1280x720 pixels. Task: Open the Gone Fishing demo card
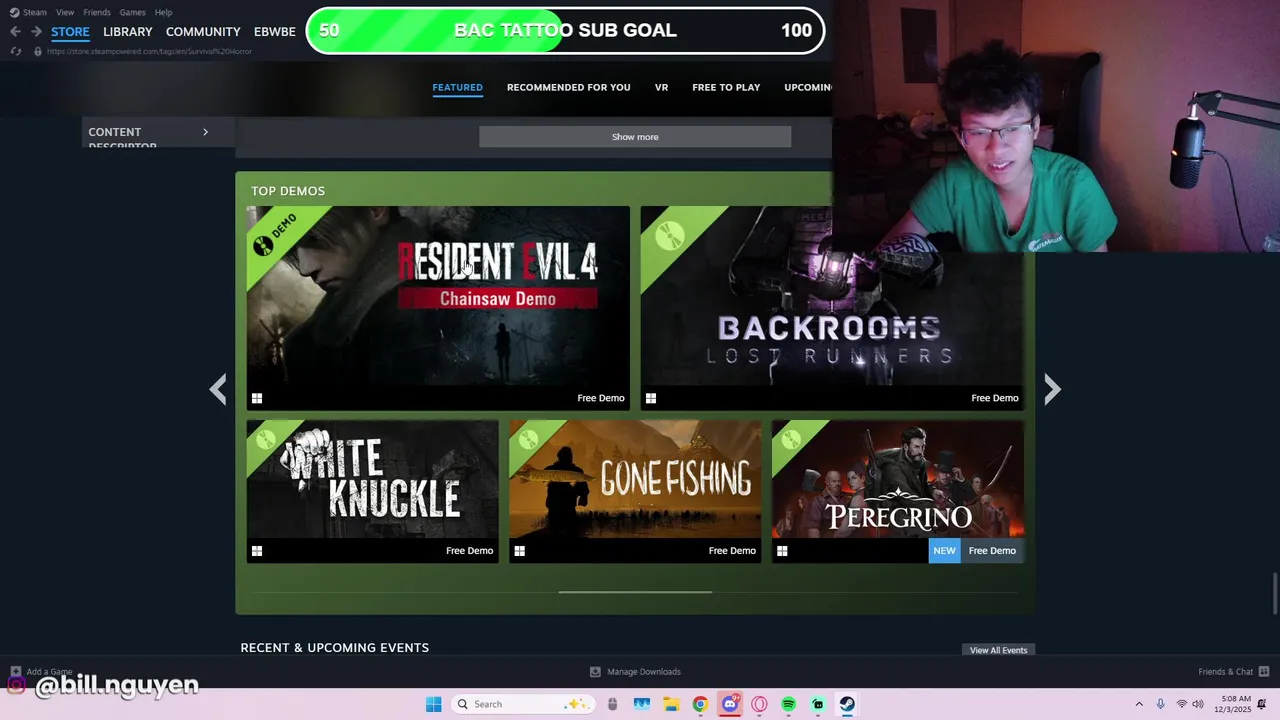(635, 491)
